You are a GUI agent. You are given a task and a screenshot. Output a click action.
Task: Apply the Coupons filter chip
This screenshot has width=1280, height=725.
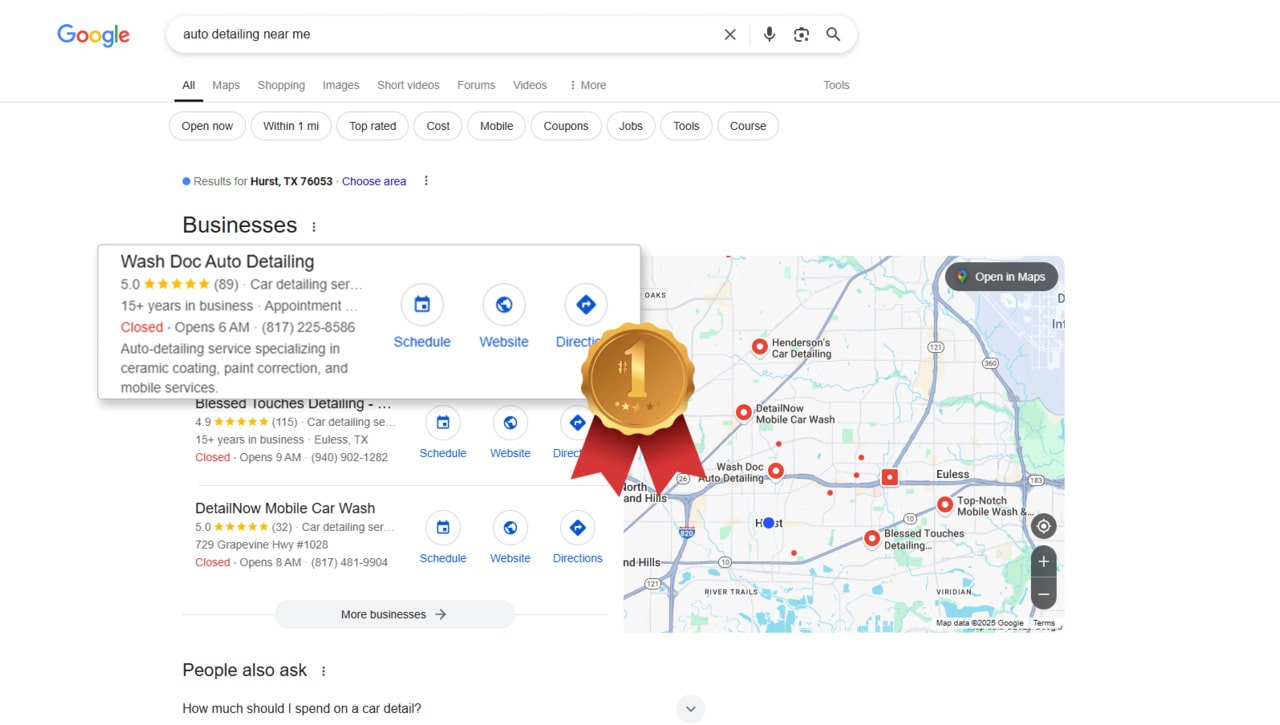point(566,126)
